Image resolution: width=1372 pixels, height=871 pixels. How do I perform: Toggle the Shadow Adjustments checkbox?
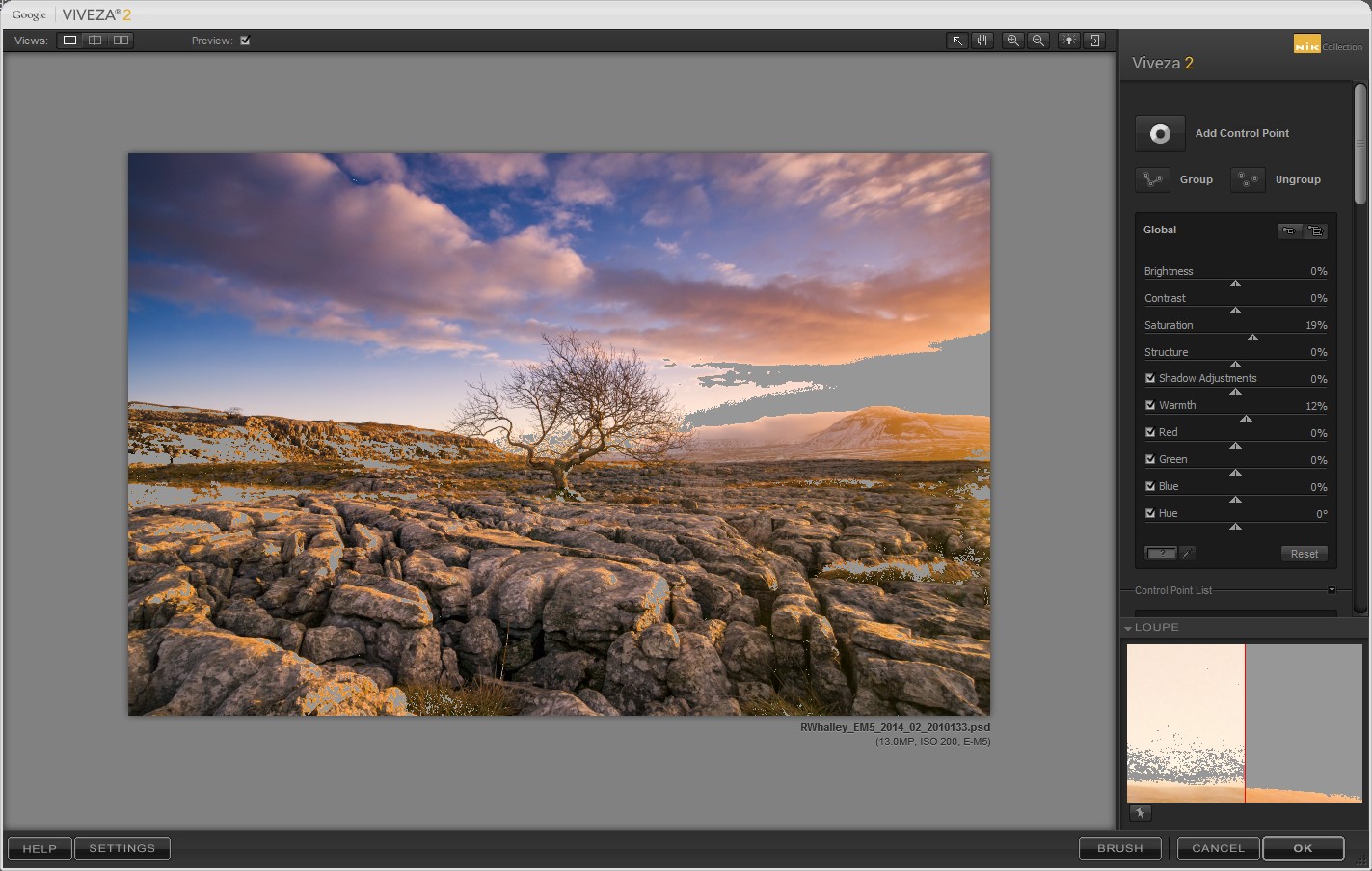click(1150, 378)
